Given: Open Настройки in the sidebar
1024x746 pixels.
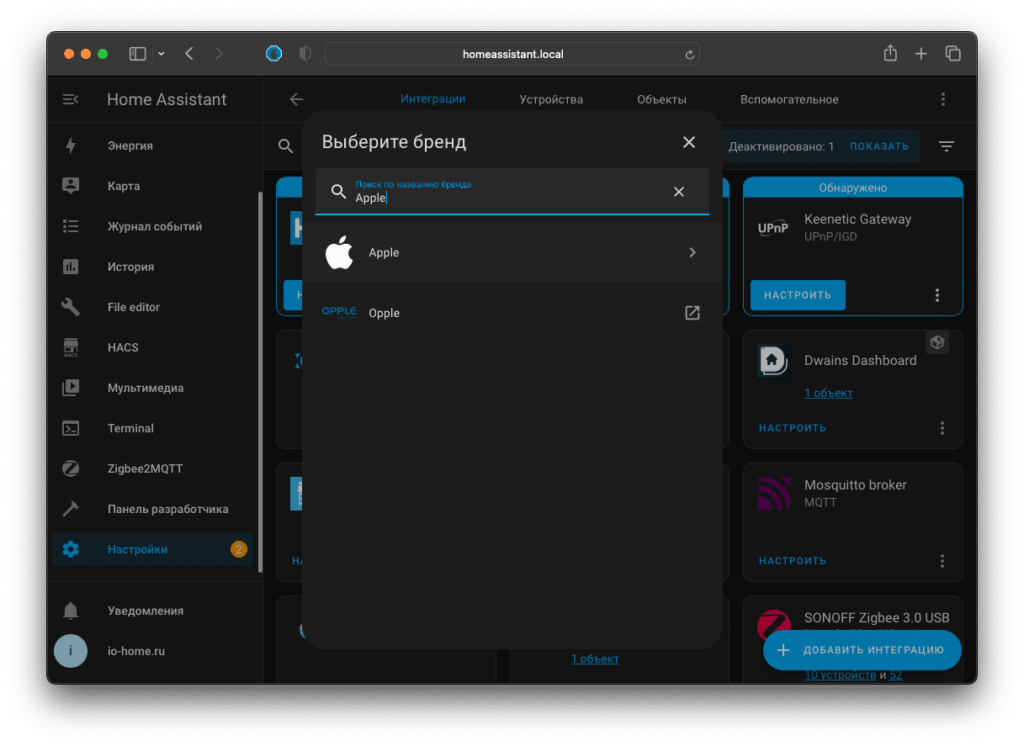Looking at the screenshot, I should [x=153, y=549].
